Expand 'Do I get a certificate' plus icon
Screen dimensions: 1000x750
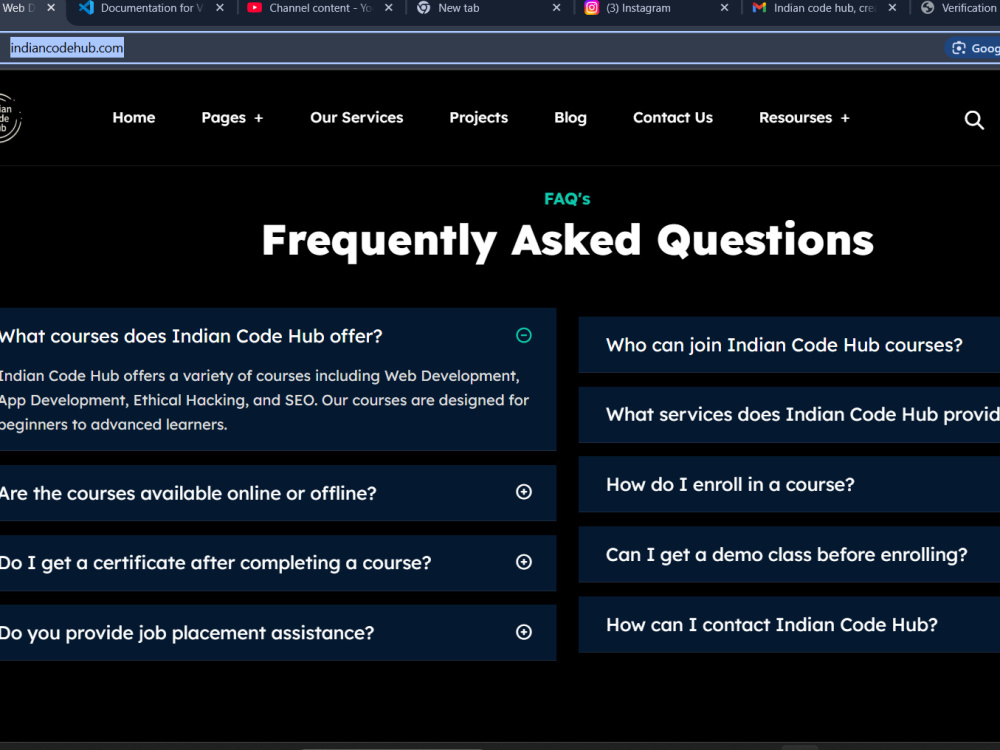[524, 562]
